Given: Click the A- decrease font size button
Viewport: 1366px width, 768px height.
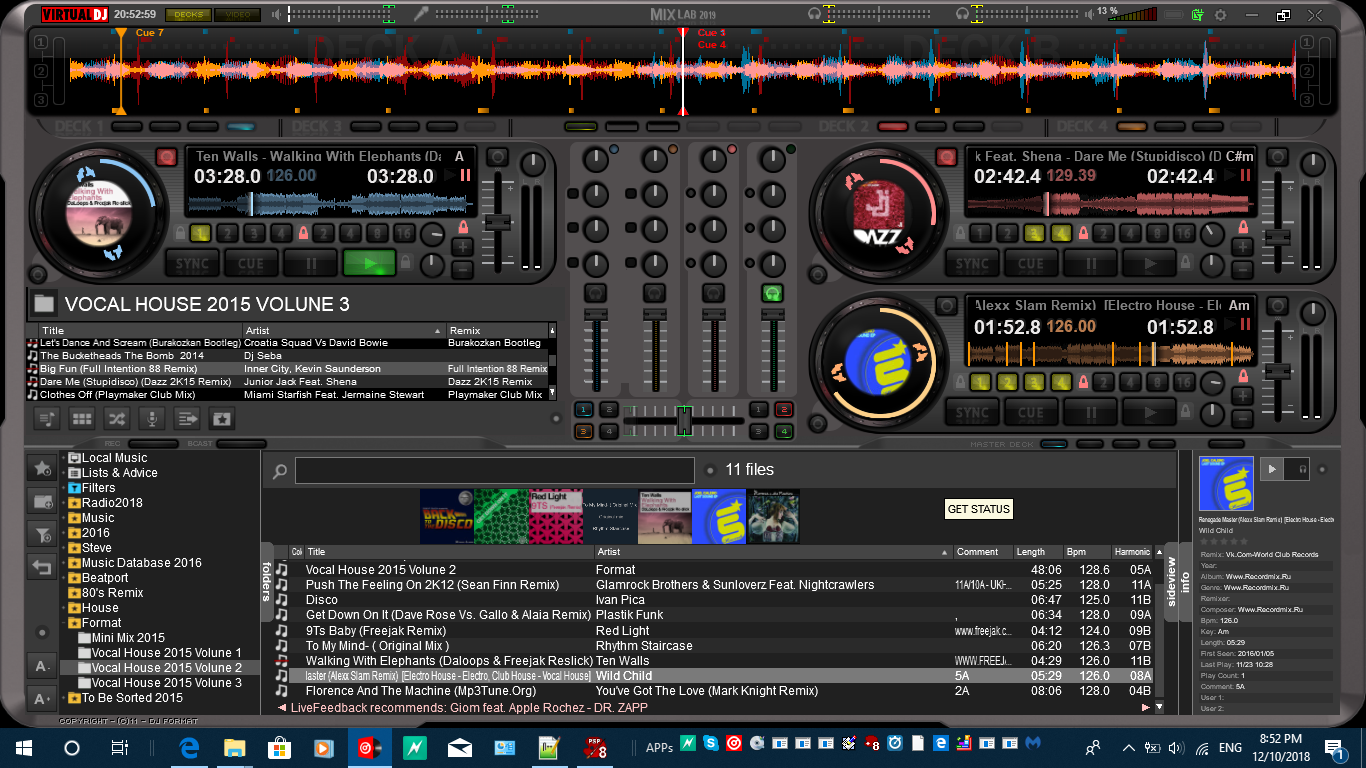Looking at the screenshot, I should tap(42, 666).
